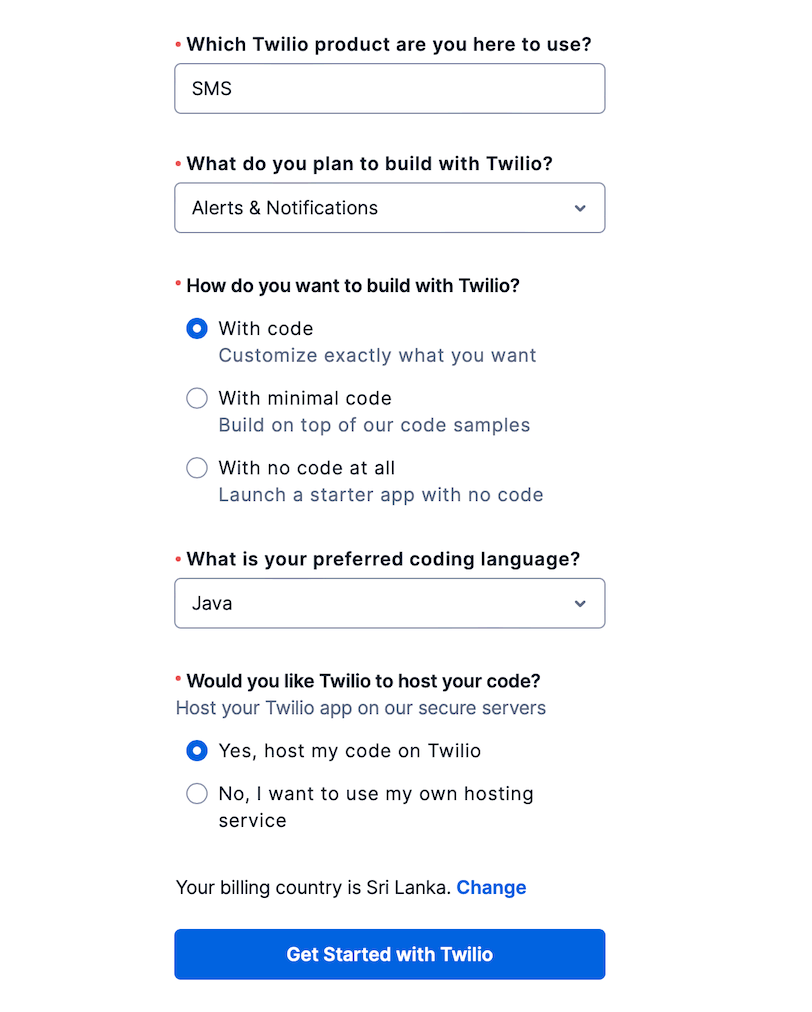The height and width of the screenshot is (1012, 812).
Task: Click the chevron arrow beside Java
Action: (x=580, y=603)
